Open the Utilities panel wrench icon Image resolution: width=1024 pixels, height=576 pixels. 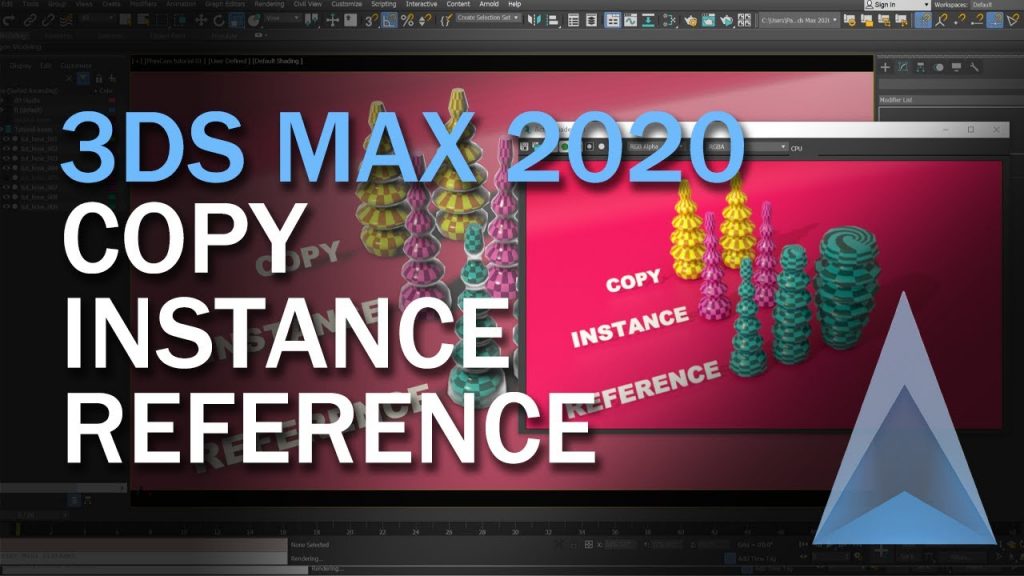pyautogui.click(x=973, y=67)
